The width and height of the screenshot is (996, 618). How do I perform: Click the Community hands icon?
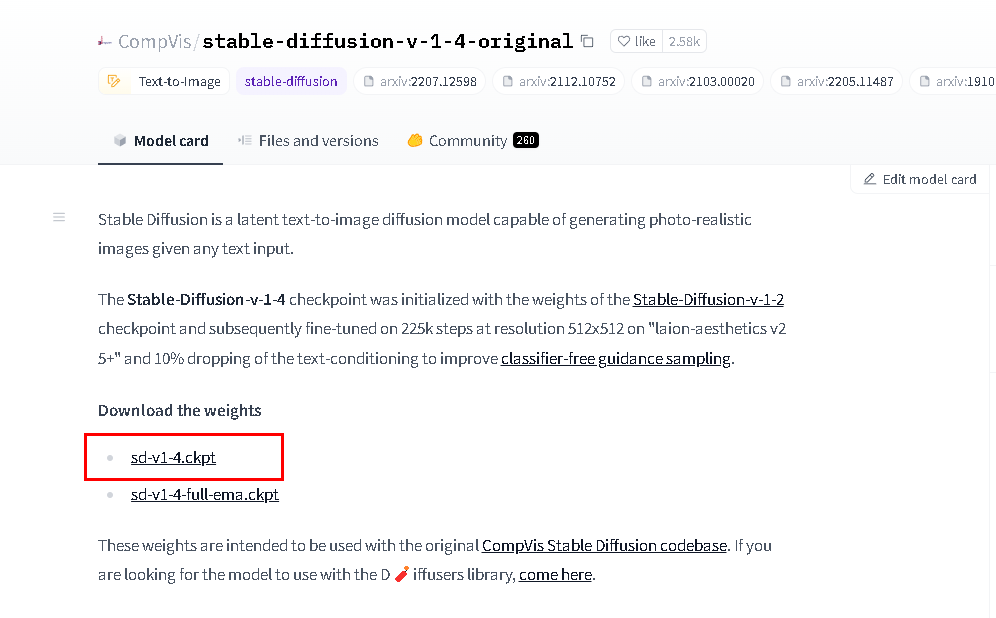point(415,140)
